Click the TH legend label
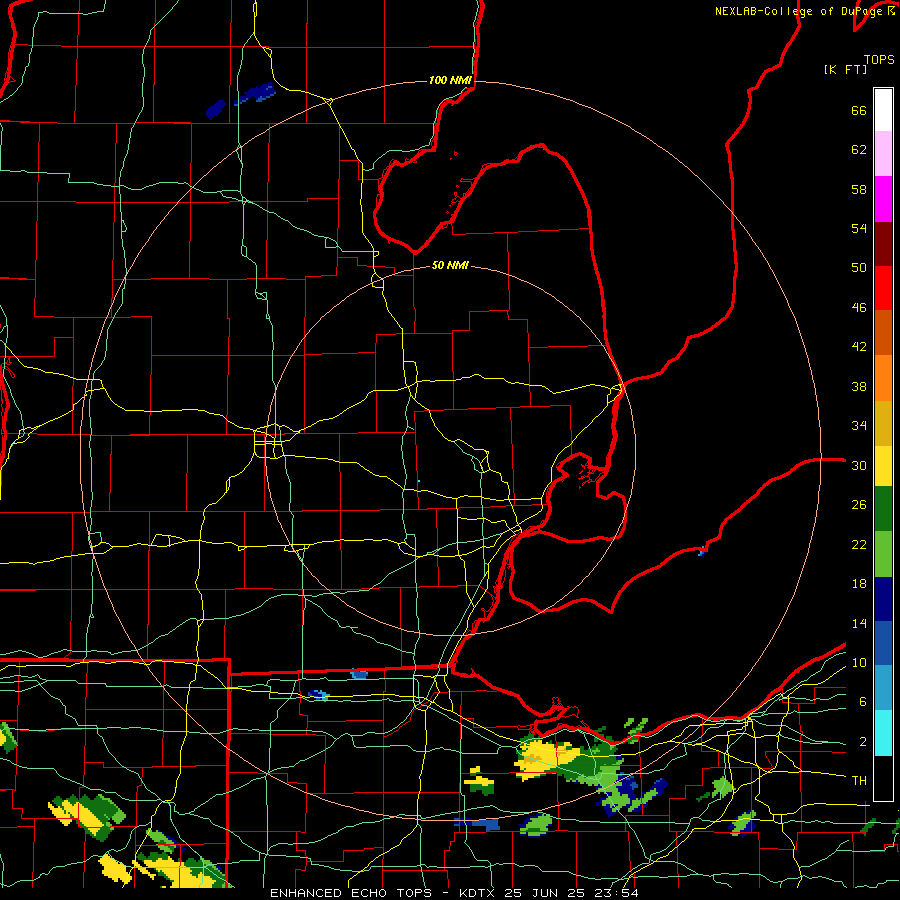This screenshot has height=900, width=900. [859, 781]
